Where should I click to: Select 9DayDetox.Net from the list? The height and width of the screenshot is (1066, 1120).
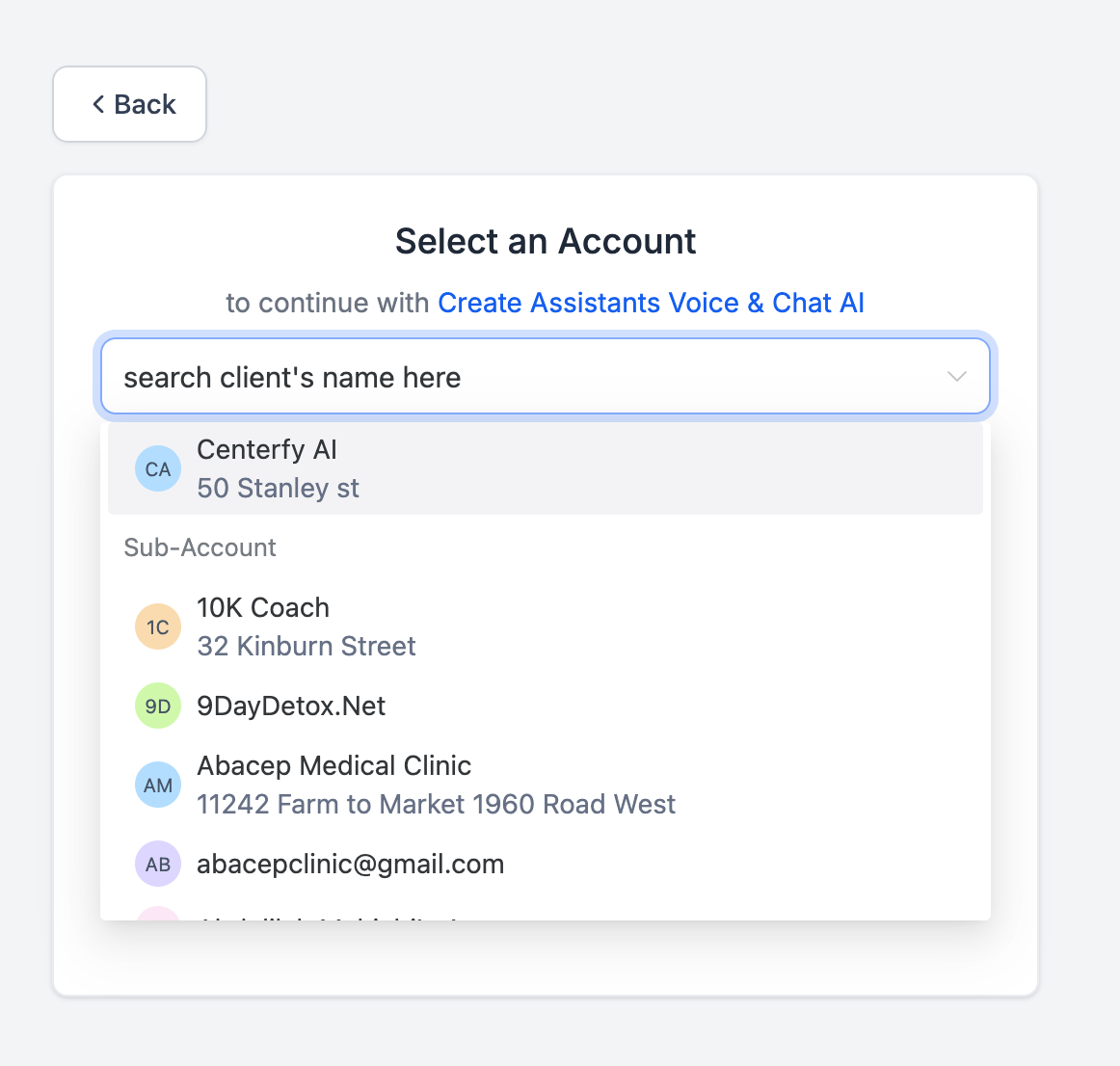(x=291, y=706)
